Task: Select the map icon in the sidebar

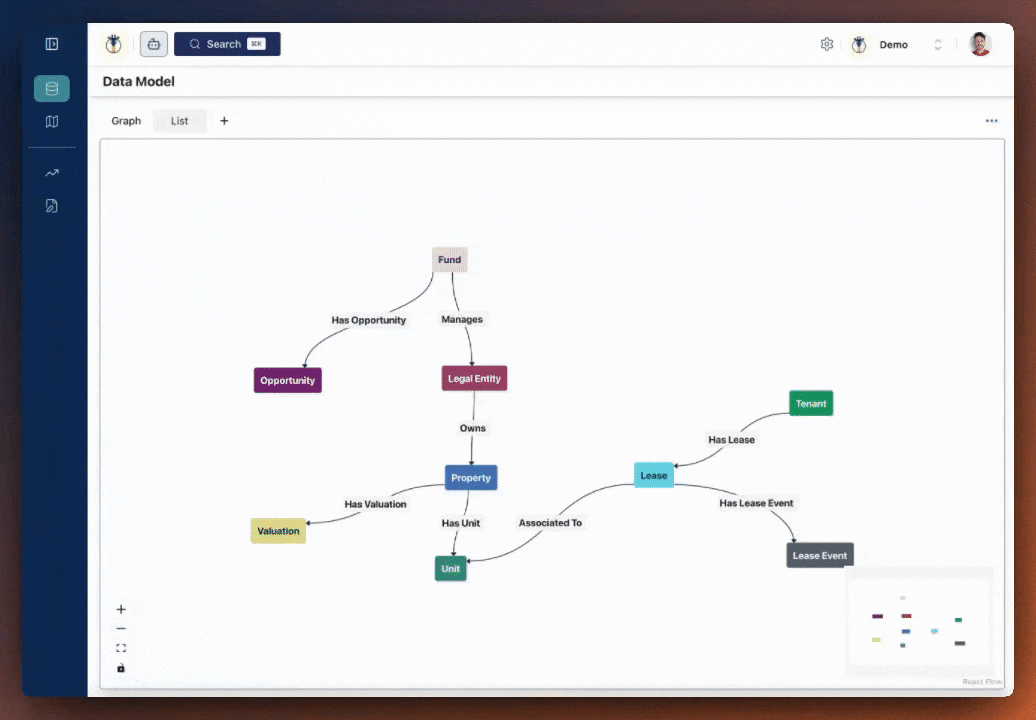Action: (x=51, y=121)
